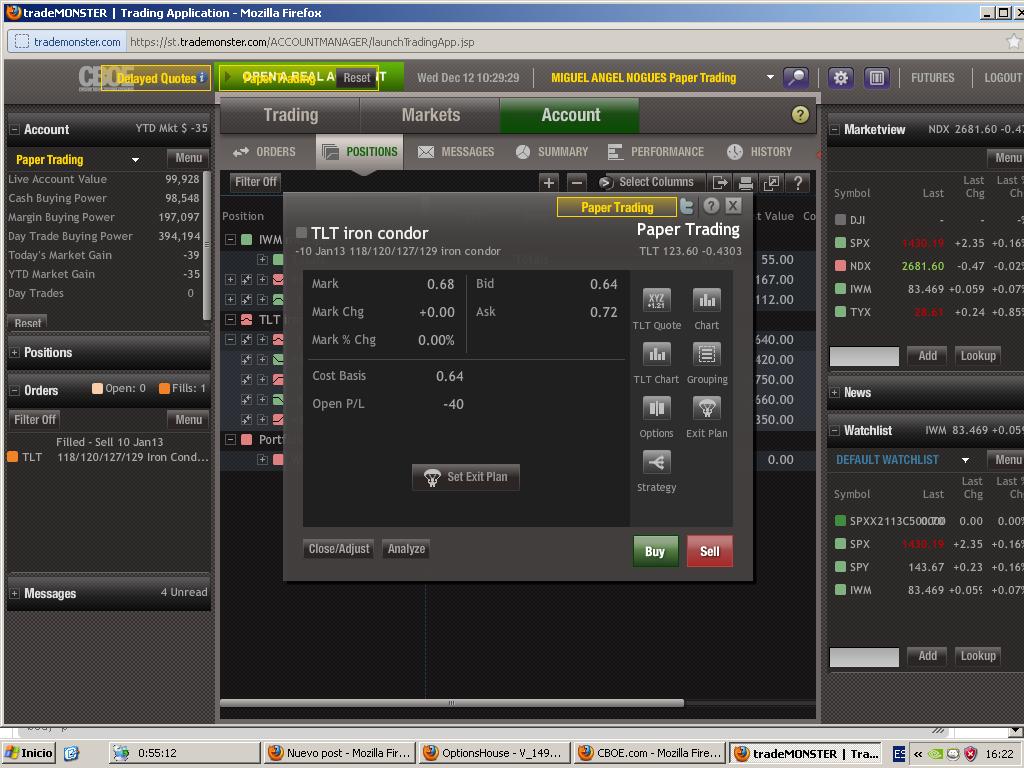Open Paper Trading account dropdown in sidebar
This screenshot has width=1024, height=768.
tap(135, 160)
